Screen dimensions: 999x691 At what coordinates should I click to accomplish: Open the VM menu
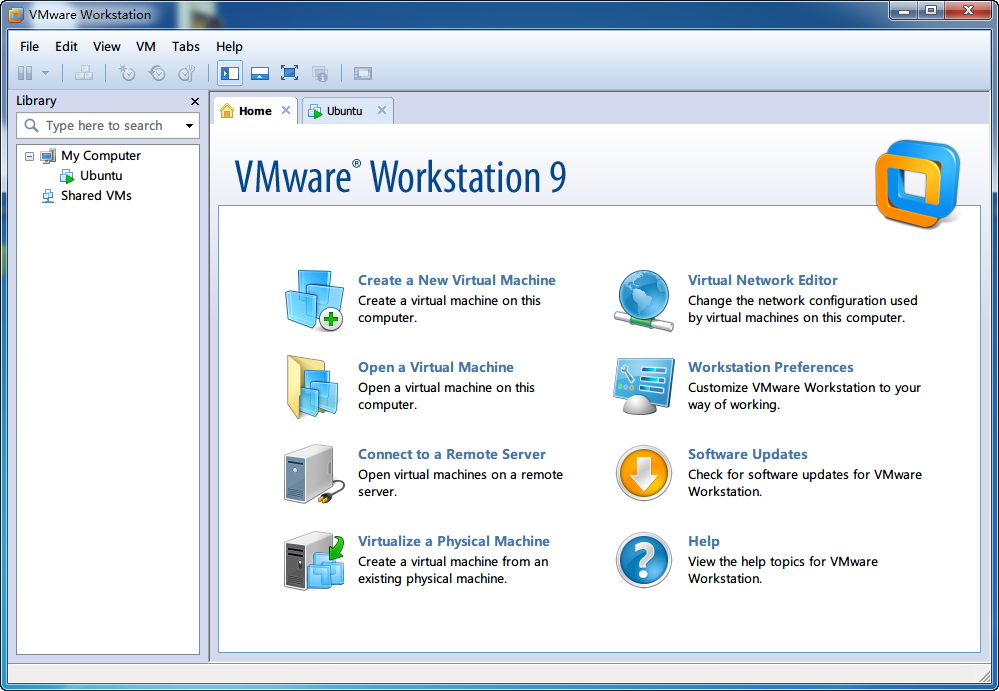(x=146, y=46)
